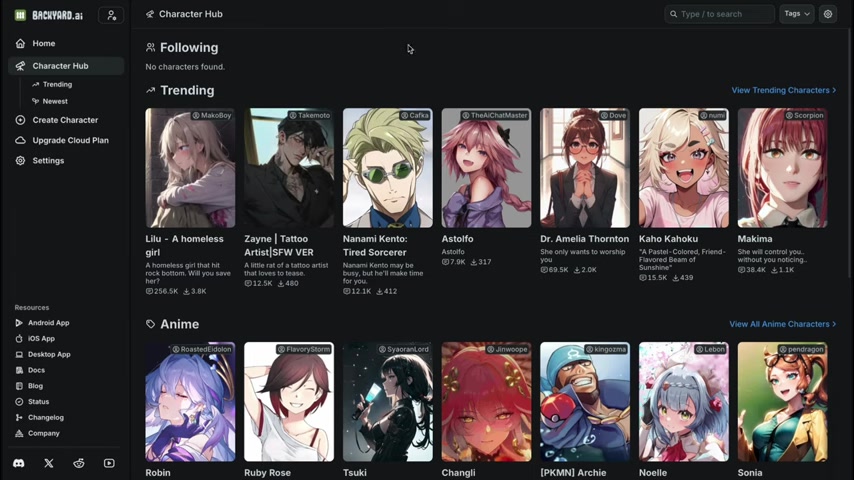Click View Trending Characters link
The image size is (854, 480).
point(783,90)
